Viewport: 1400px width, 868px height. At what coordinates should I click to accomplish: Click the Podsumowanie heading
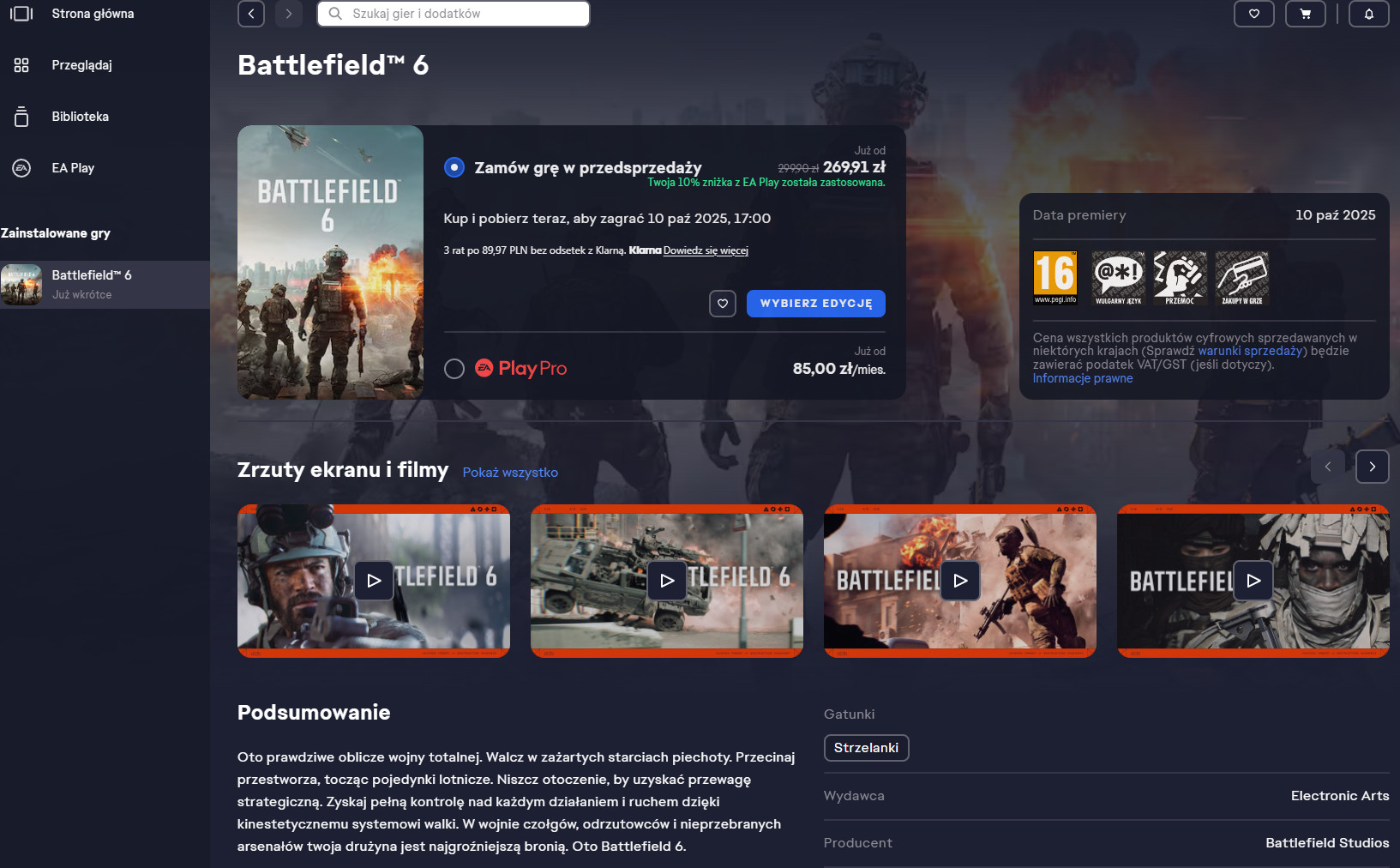(314, 713)
